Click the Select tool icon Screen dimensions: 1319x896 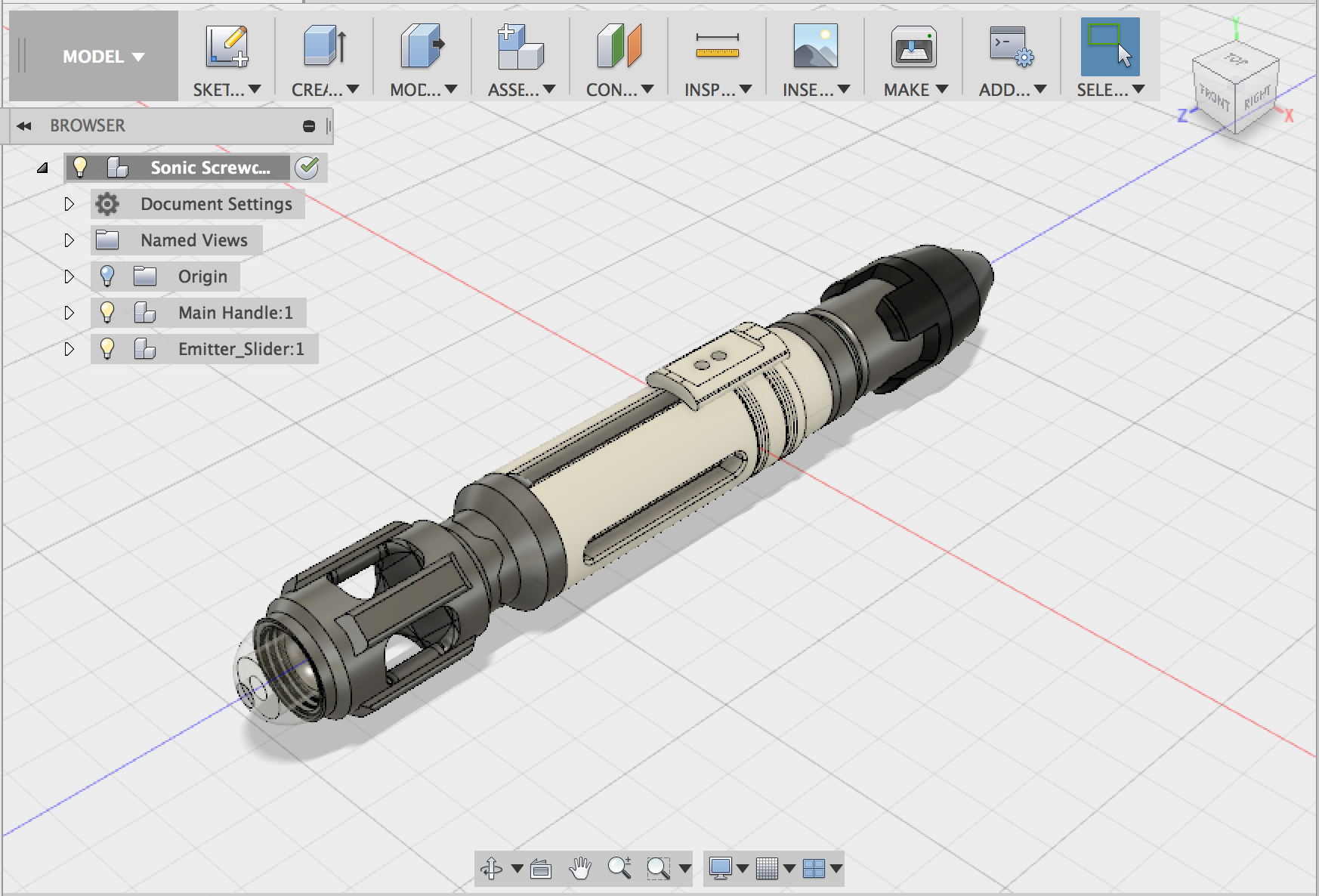click(1110, 47)
